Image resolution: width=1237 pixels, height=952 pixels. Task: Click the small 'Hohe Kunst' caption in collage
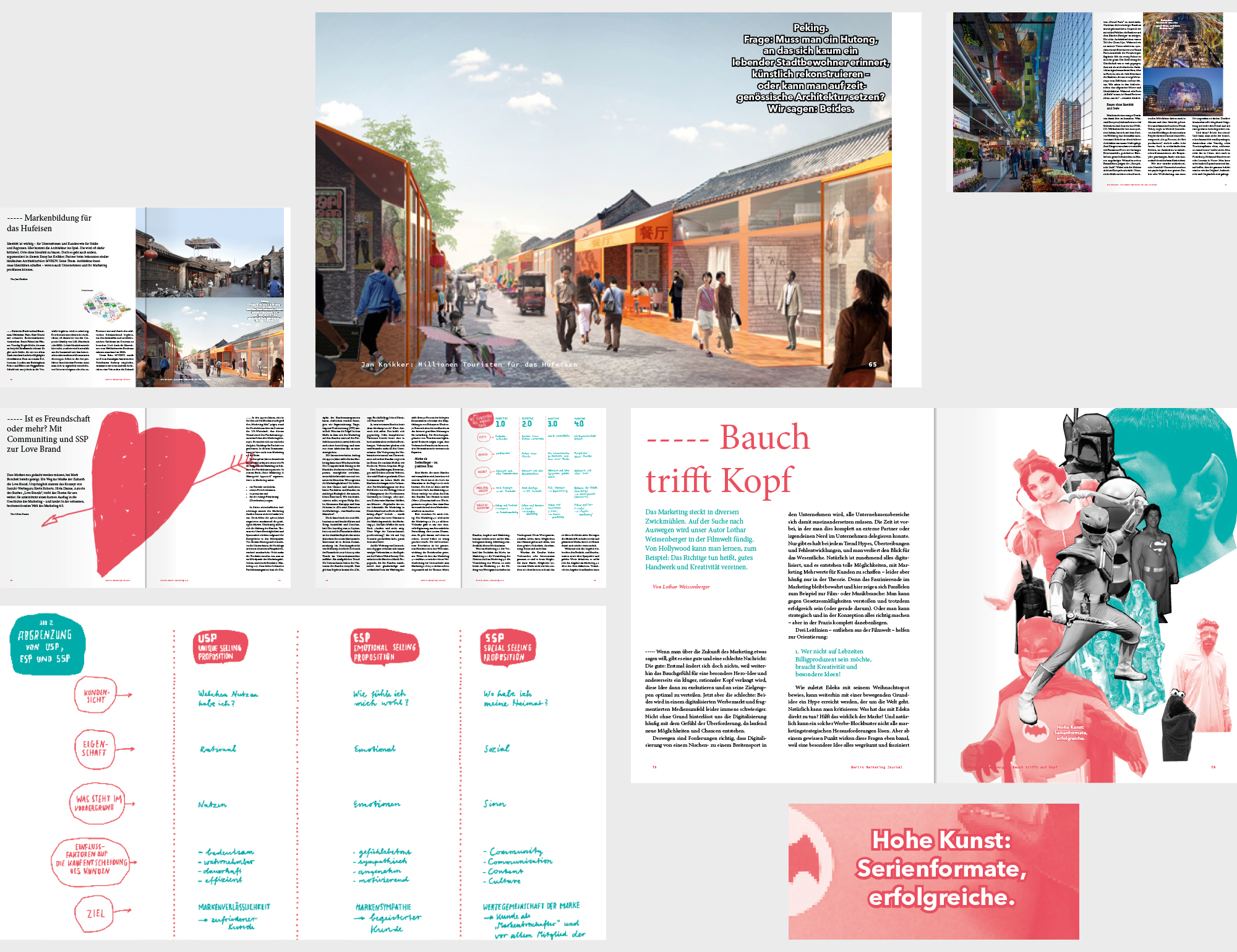(x=1071, y=733)
